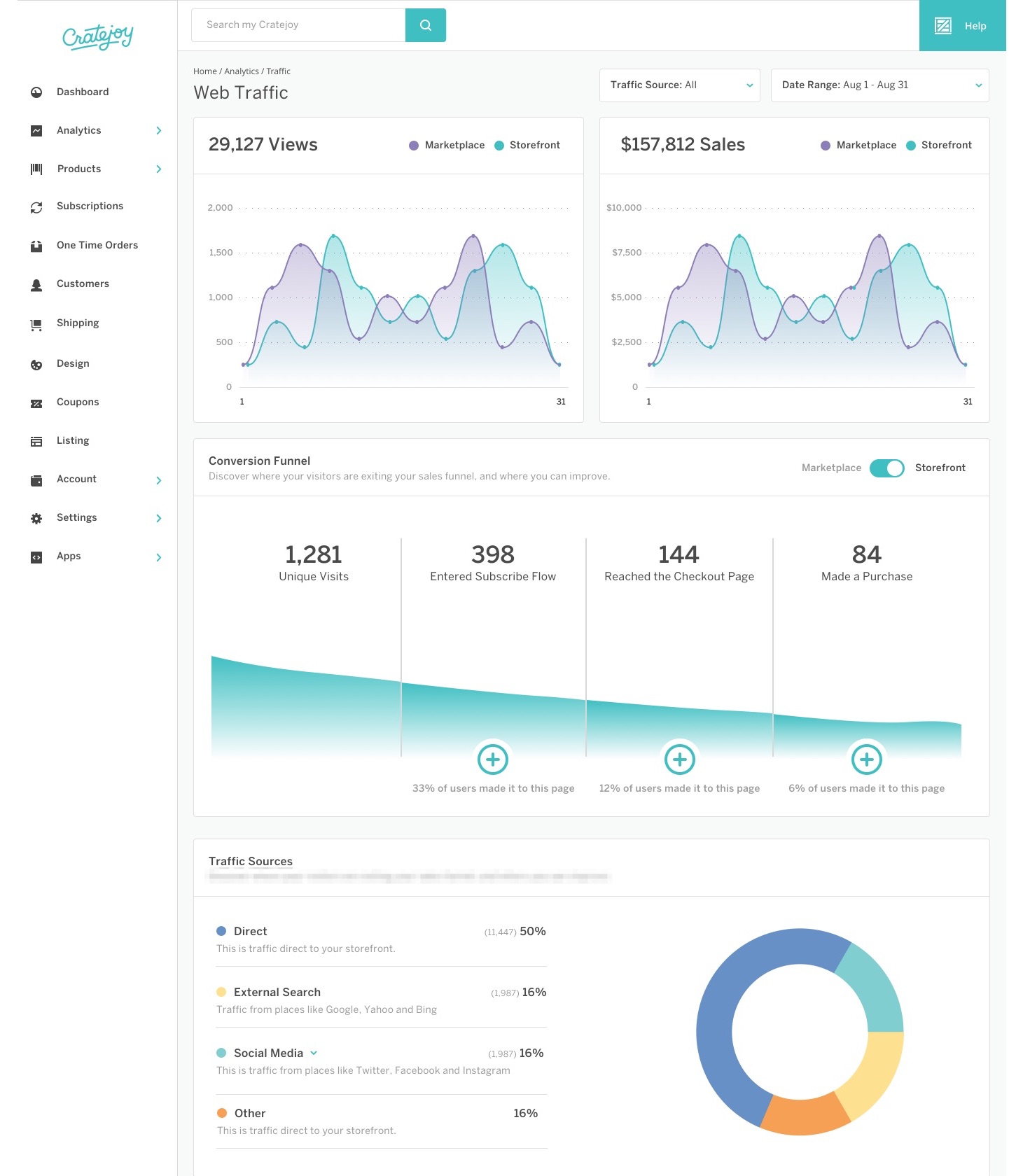Open the Traffic Source dropdown
Viewport: 1009px width, 1176px height.
pos(680,85)
